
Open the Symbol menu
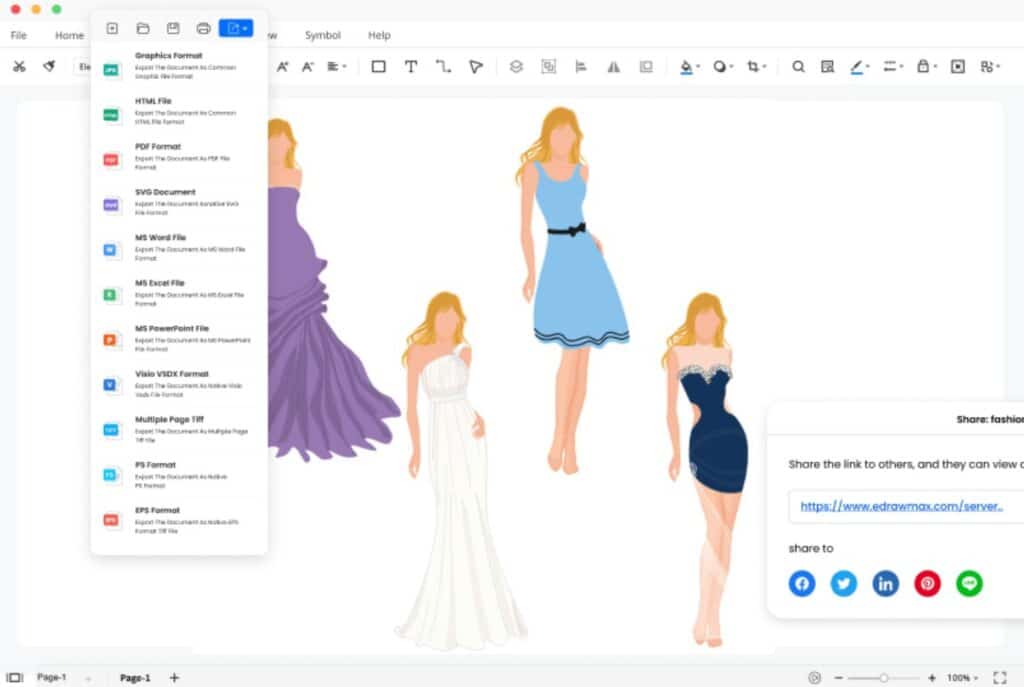tap(323, 35)
